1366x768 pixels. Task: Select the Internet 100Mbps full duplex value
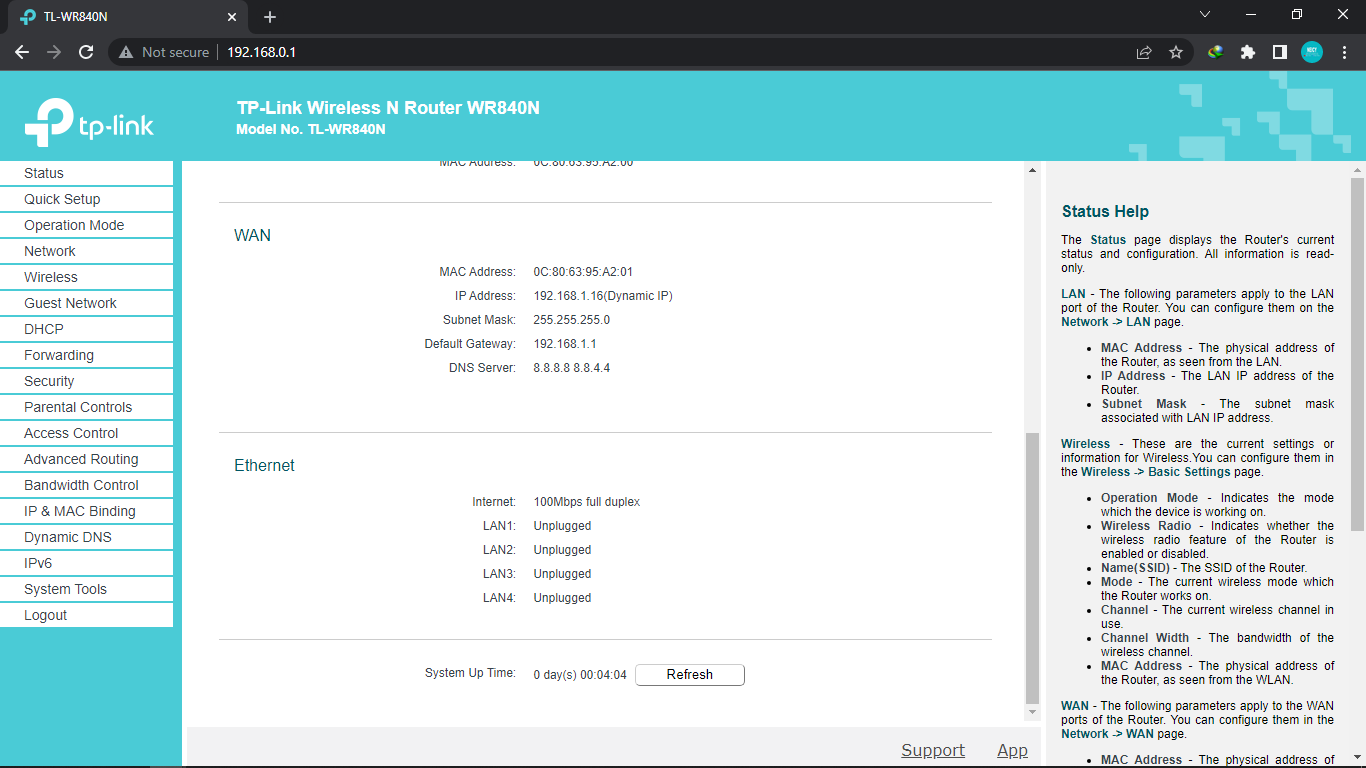[586, 502]
